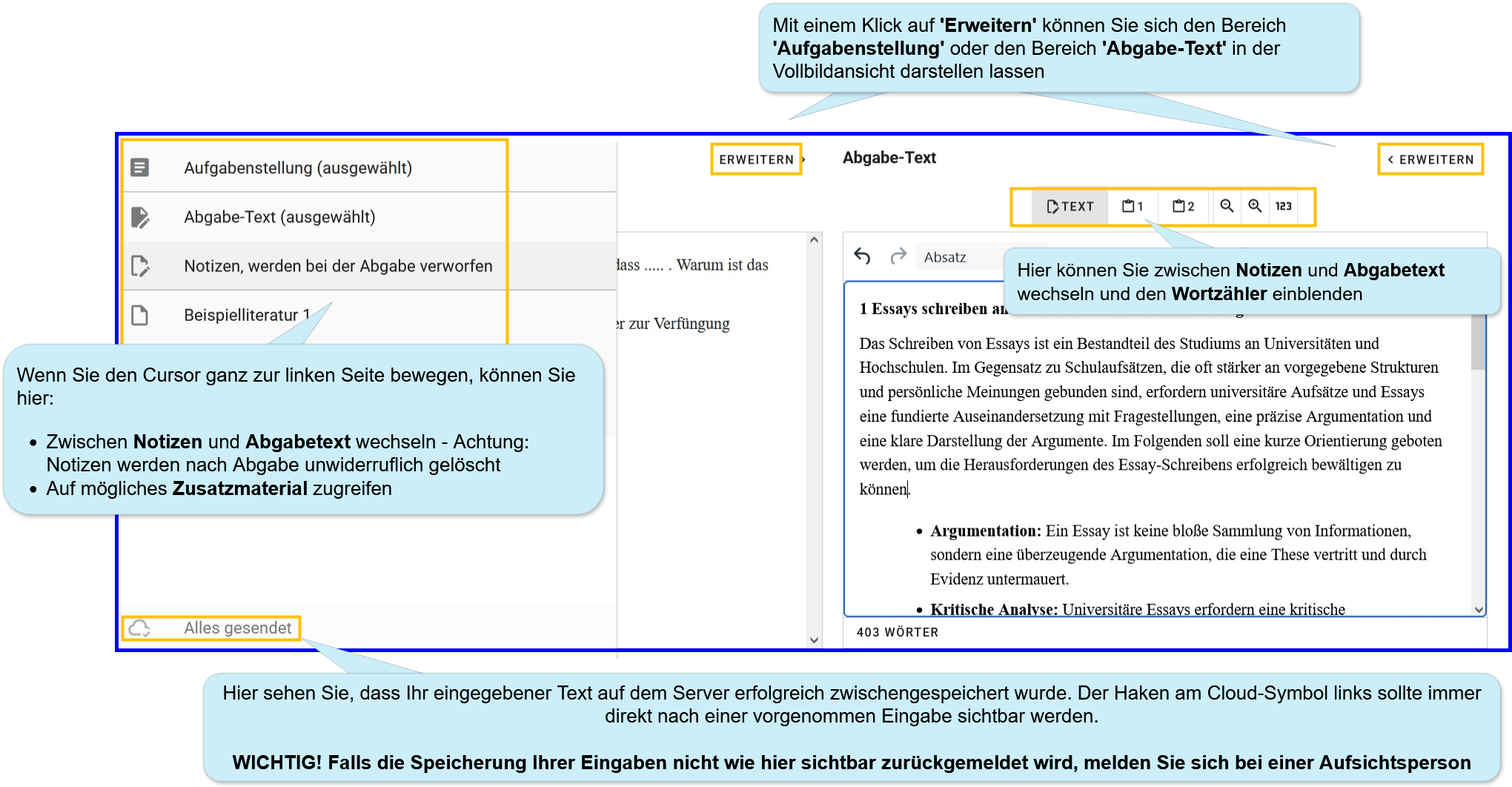The width and height of the screenshot is (1512, 787).
Task: Click the redo arrow in the editor
Action: (898, 256)
